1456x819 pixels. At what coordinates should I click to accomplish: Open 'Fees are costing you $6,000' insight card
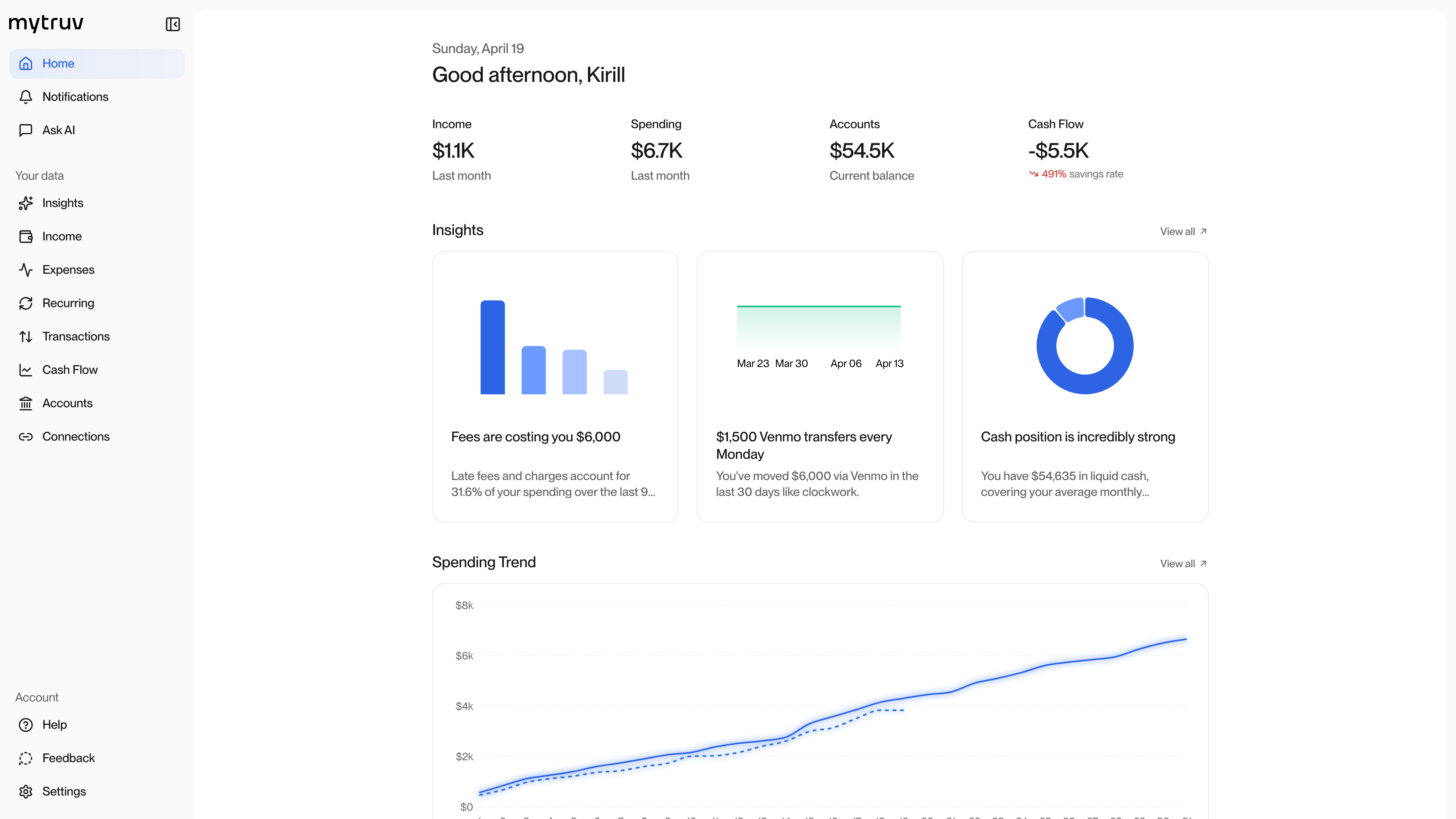555,387
